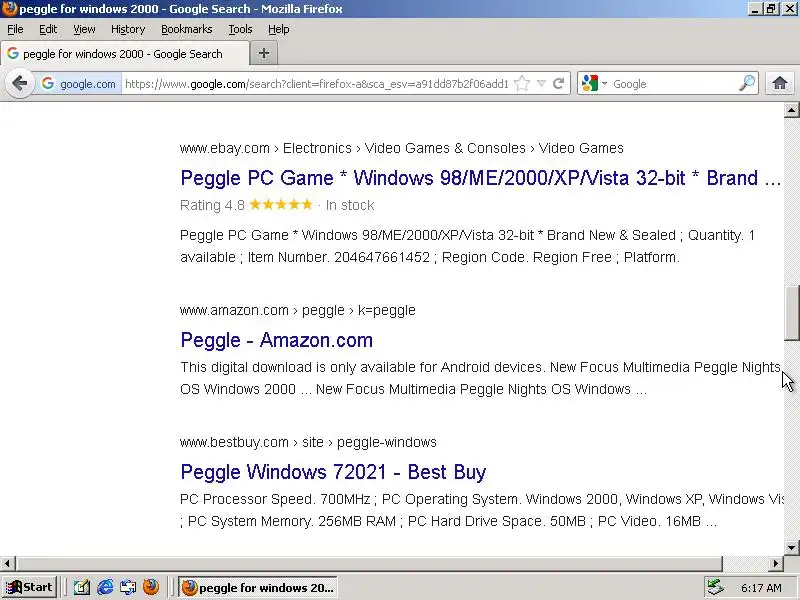Open the Help menu
This screenshot has height=600, width=800.
[279, 29]
